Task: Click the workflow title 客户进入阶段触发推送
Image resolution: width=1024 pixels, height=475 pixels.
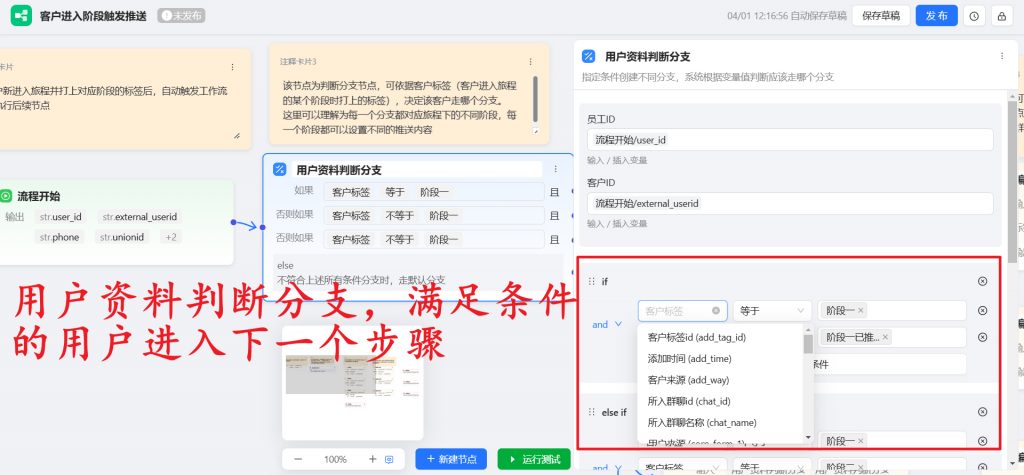Action: [93, 16]
